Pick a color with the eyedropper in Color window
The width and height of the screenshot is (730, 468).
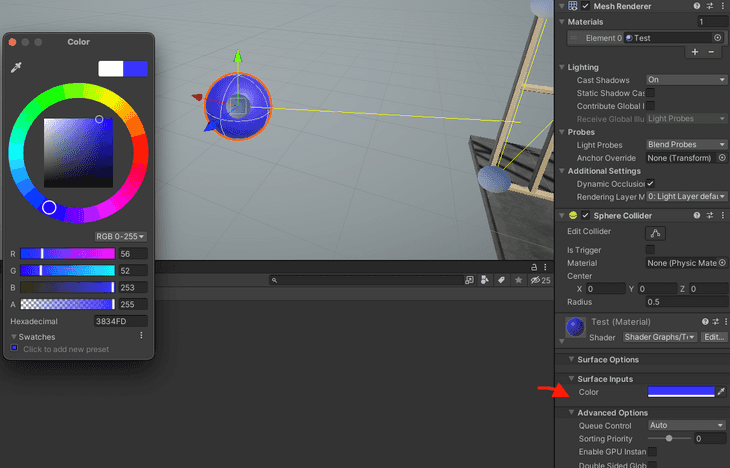tap(16, 68)
